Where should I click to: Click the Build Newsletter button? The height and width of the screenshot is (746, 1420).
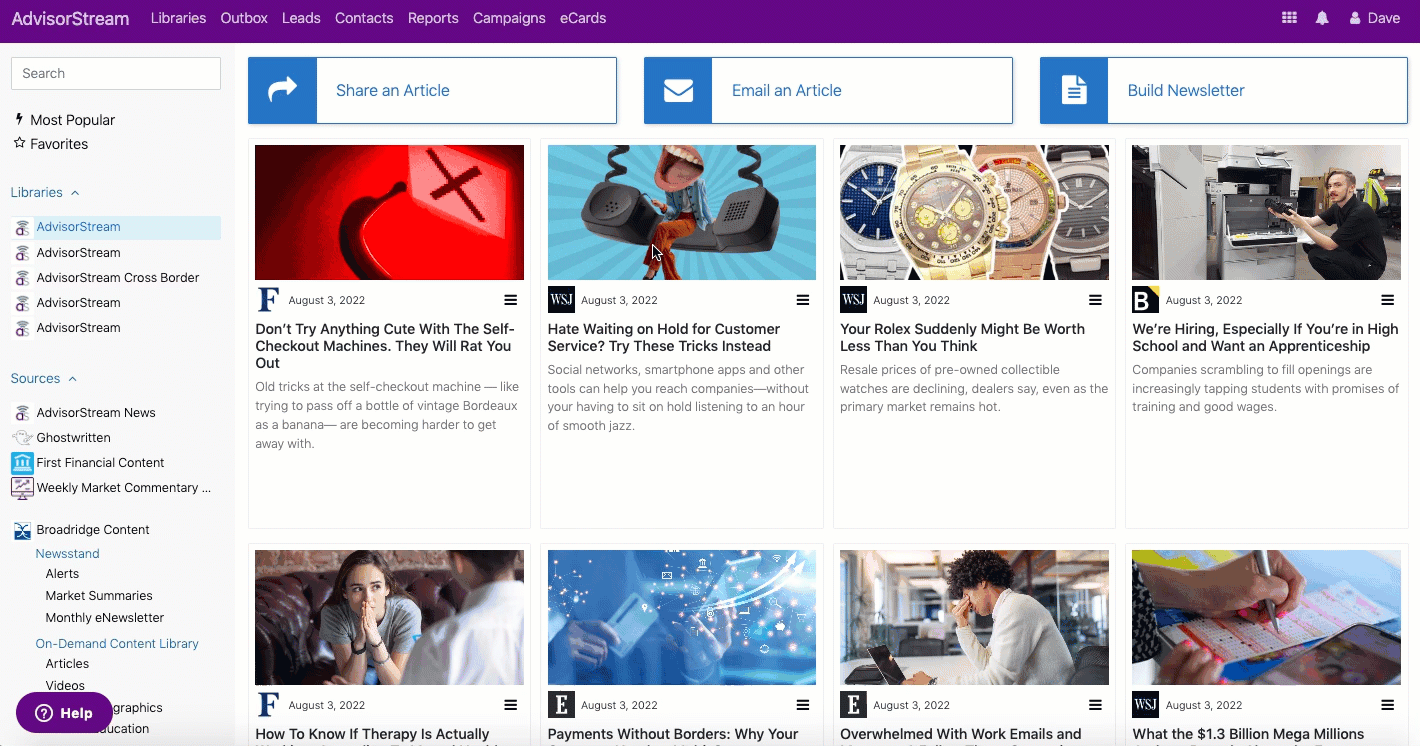pos(1224,90)
